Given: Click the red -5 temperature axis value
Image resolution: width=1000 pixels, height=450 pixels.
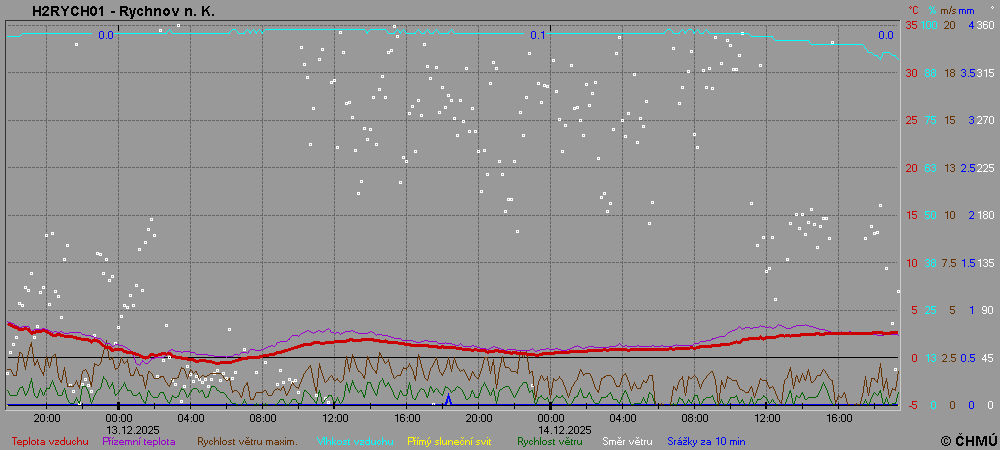Looking at the screenshot, I should (909, 405).
